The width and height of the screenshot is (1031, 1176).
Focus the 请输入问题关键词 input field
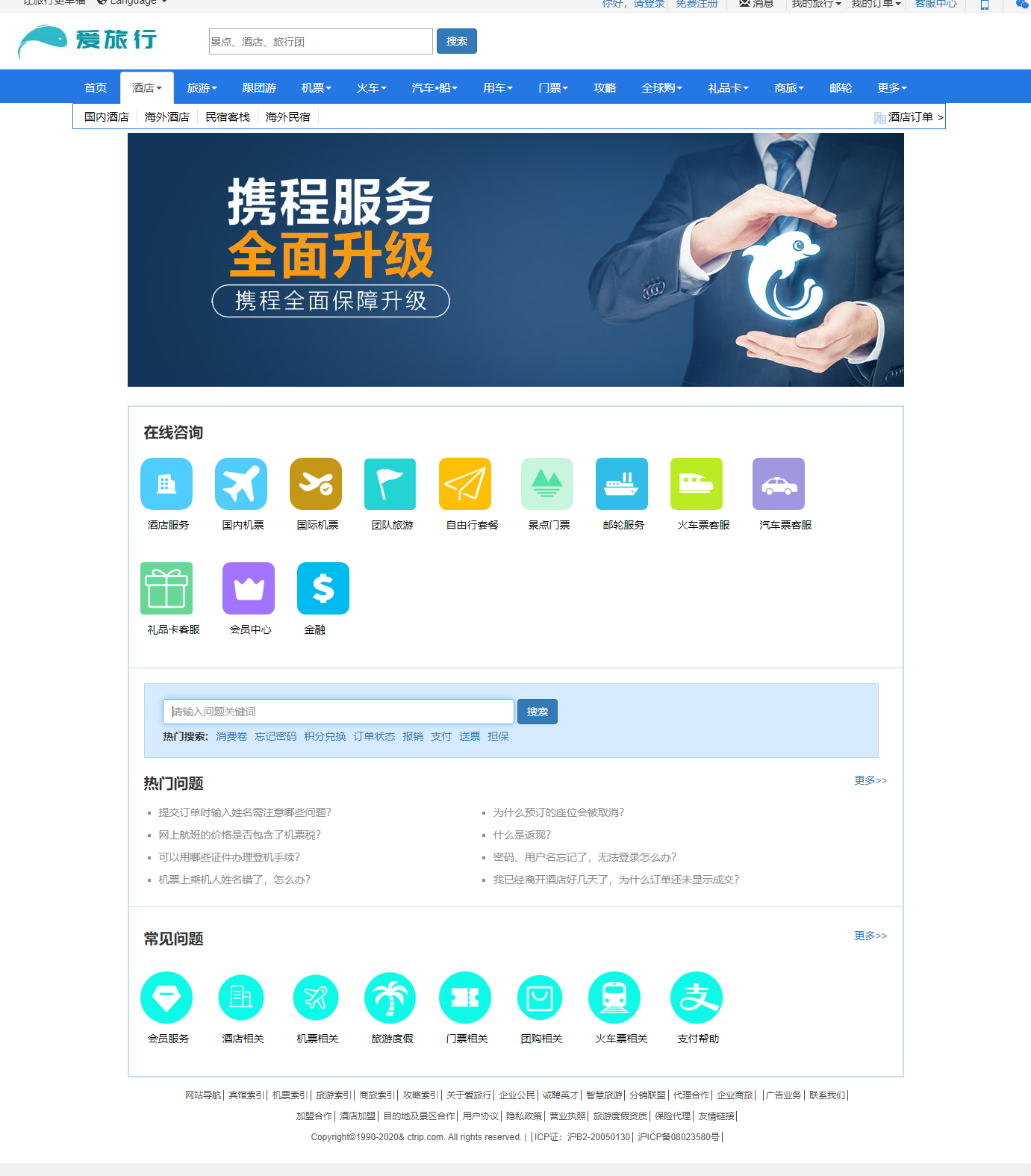(338, 712)
